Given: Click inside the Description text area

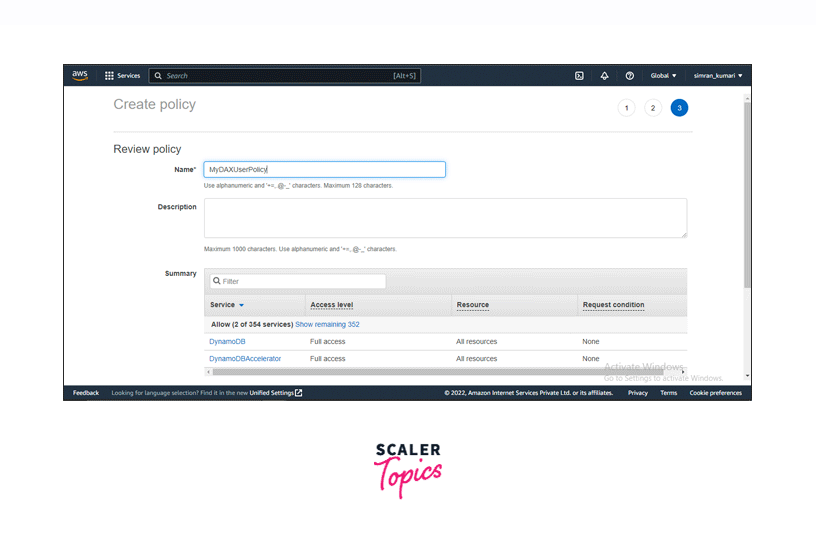Looking at the screenshot, I should tap(445, 217).
